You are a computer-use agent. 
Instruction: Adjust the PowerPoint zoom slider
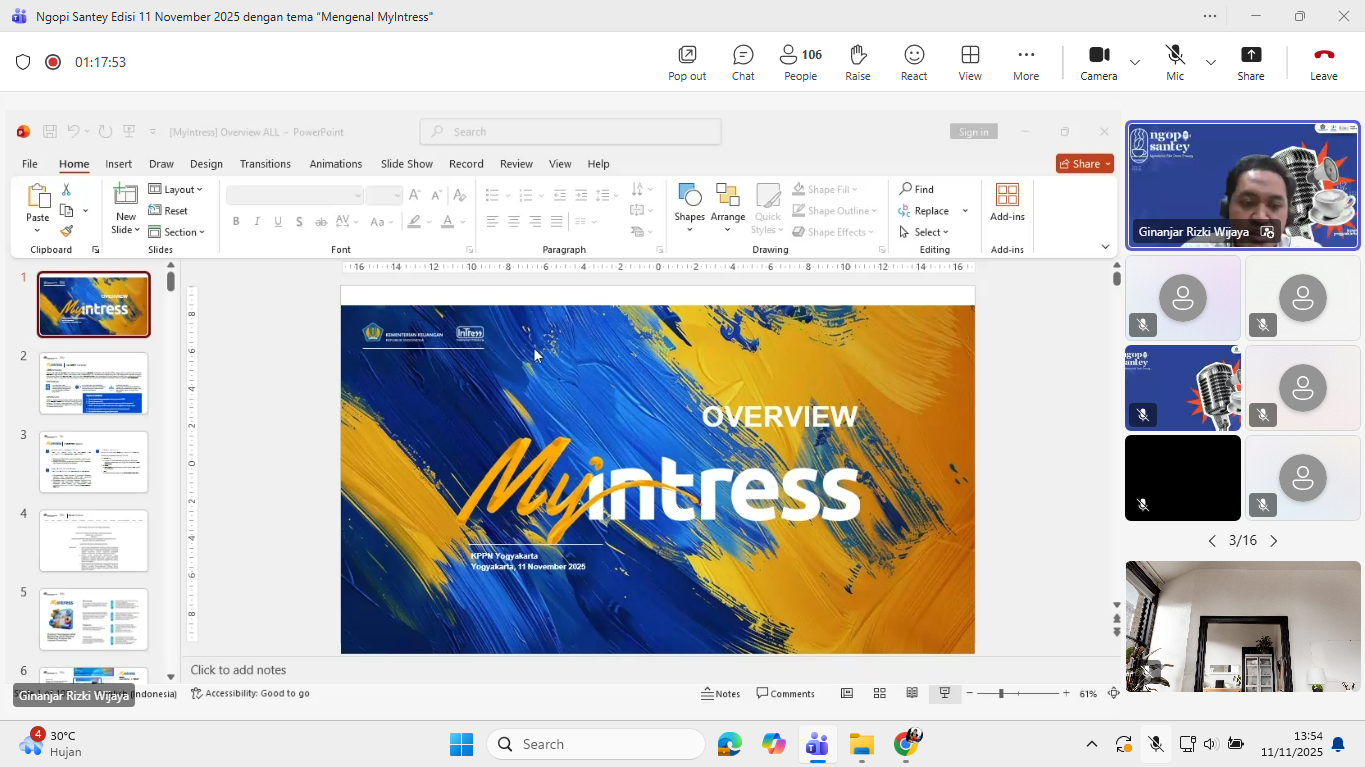[1001, 693]
